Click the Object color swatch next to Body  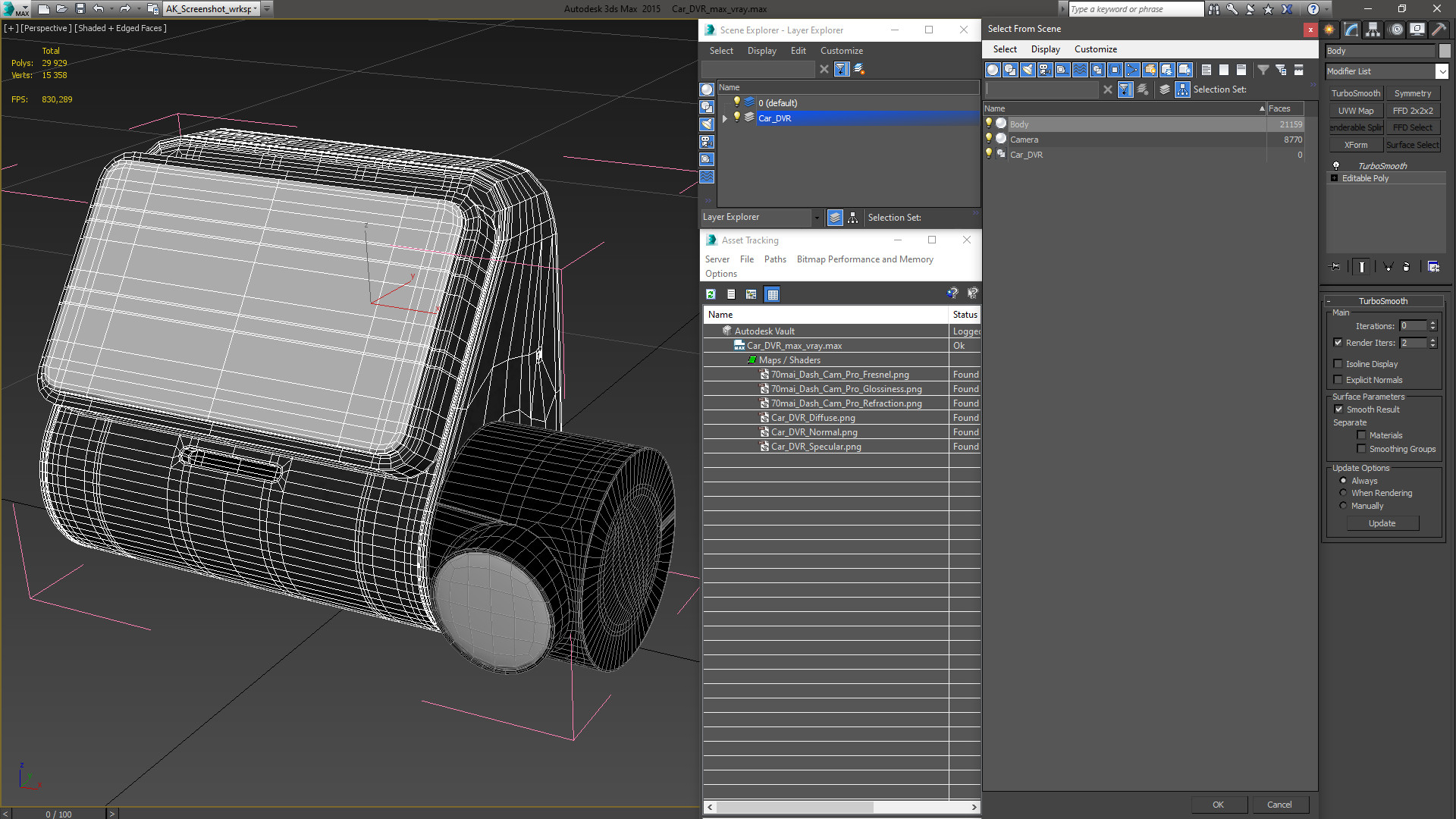1445,51
